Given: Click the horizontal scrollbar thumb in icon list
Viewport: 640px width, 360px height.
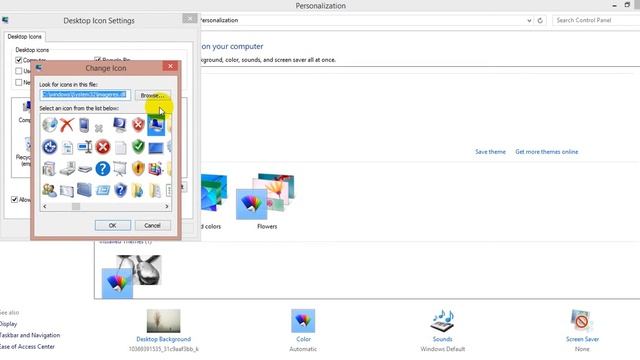Looking at the screenshot, I should (x=76, y=207).
